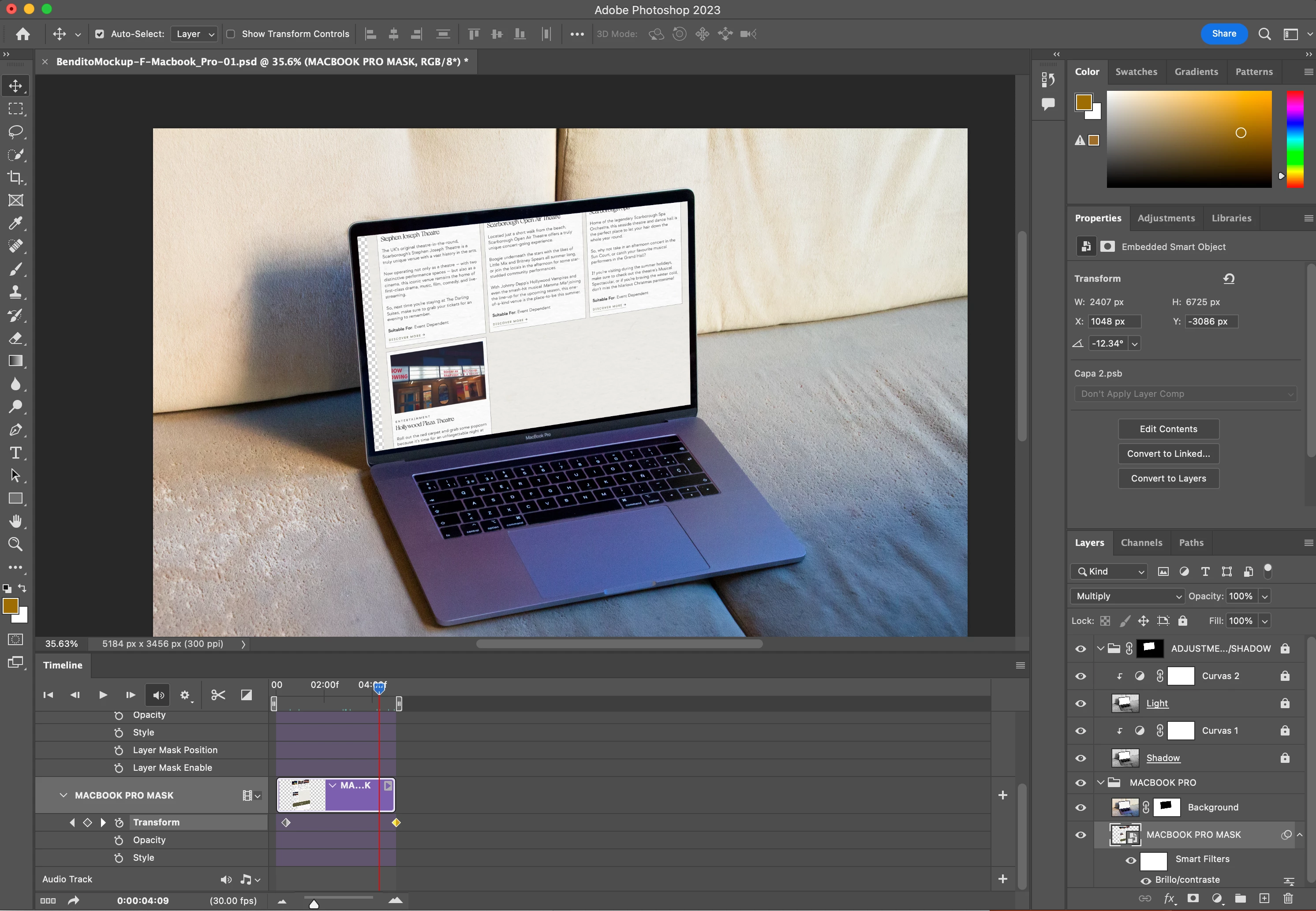Open the Multiply blend mode dropdown
The image size is (1316, 911).
click(x=1127, y=596)
